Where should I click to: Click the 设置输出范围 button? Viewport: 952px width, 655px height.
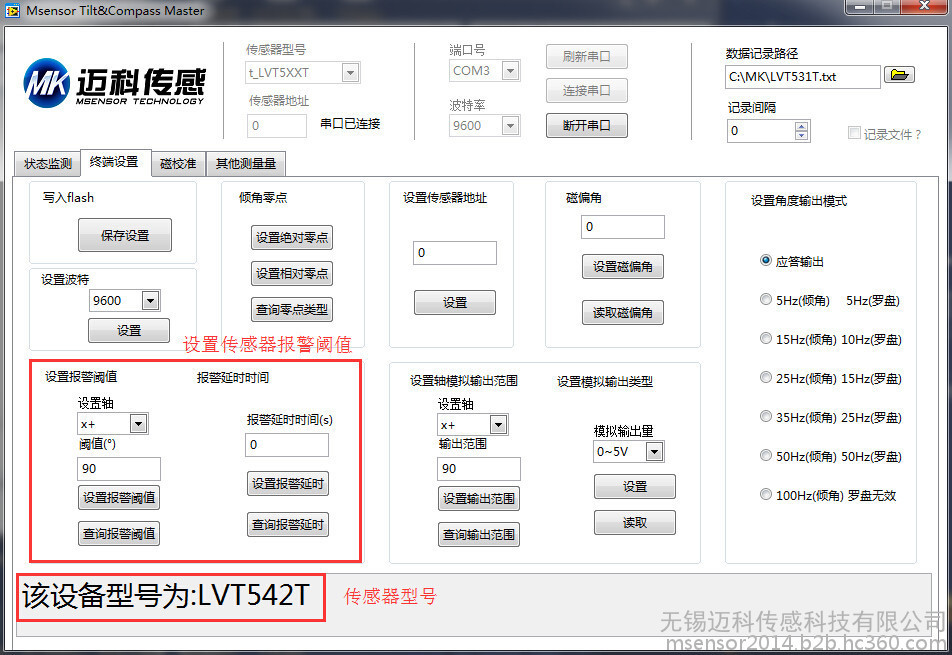[479, 498]
